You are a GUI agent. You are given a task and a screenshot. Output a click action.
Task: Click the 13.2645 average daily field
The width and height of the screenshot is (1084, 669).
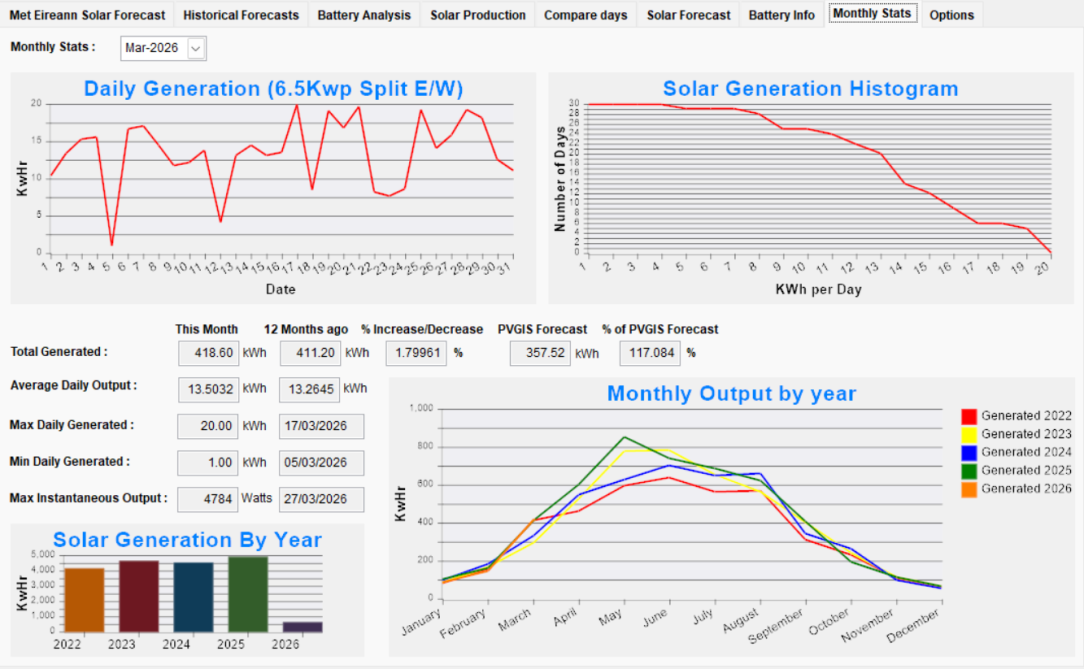tap(310, 390)
